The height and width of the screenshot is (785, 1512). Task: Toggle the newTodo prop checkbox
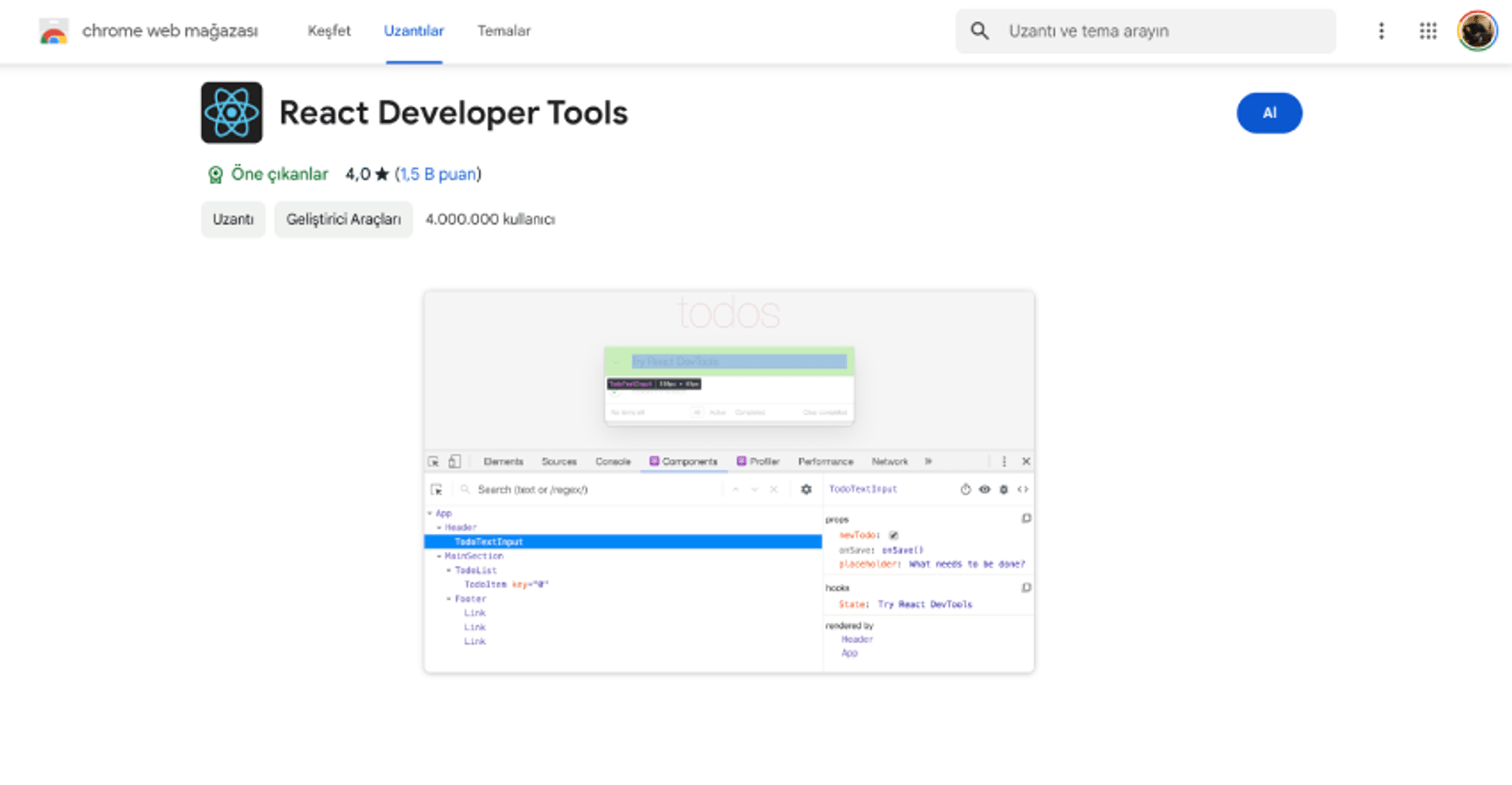click(894, 535)
